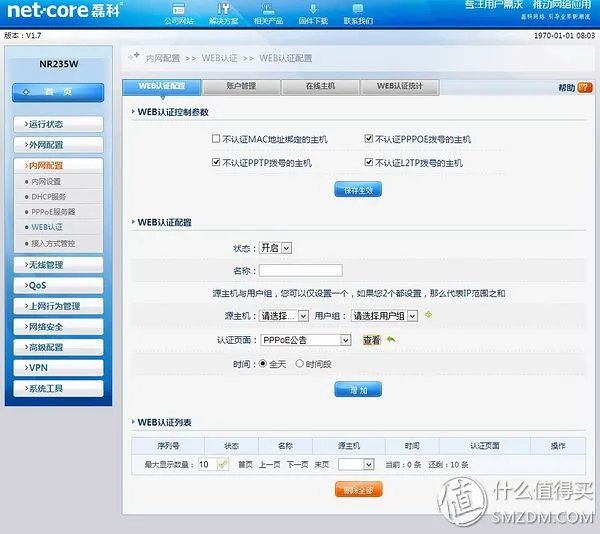Click the 认证页面 column header
This screenshot has height=534, width=600.
484,446
